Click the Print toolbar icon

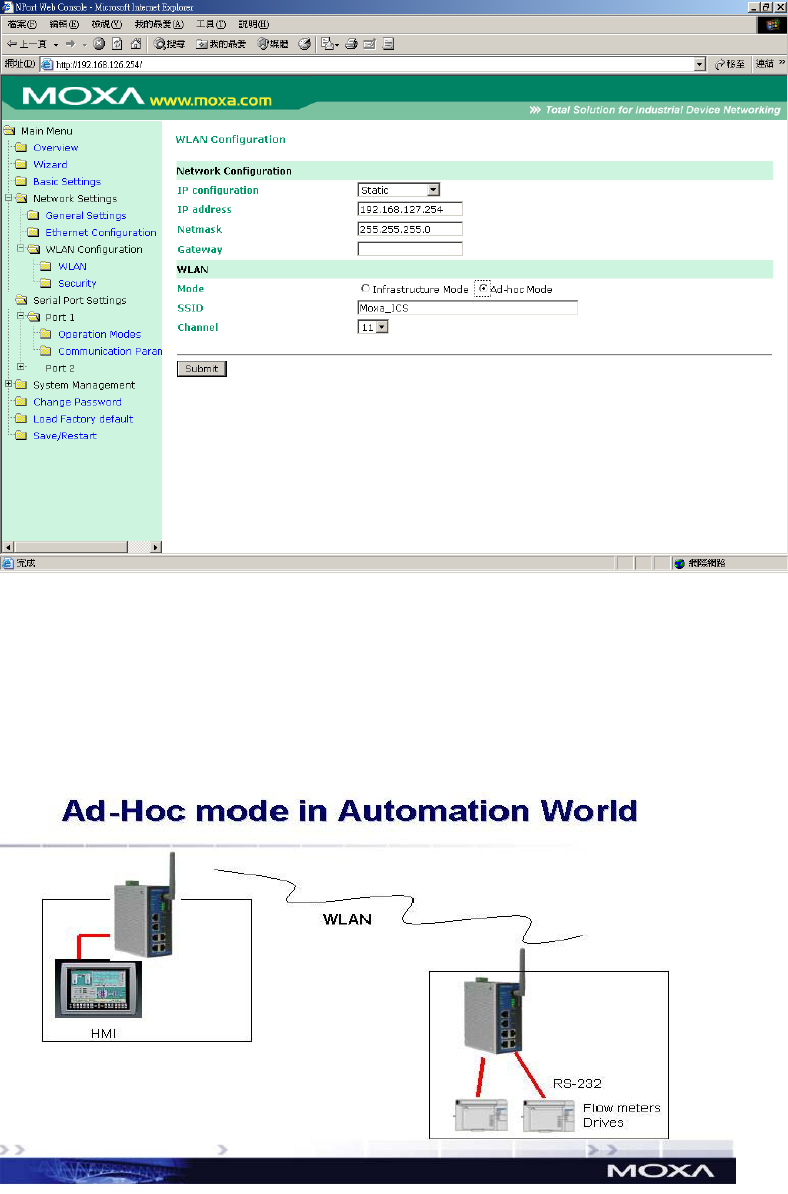(351, 44)
